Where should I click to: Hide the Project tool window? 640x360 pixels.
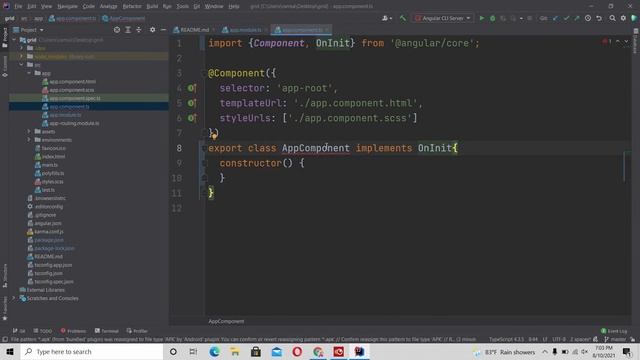click(163, 30)
